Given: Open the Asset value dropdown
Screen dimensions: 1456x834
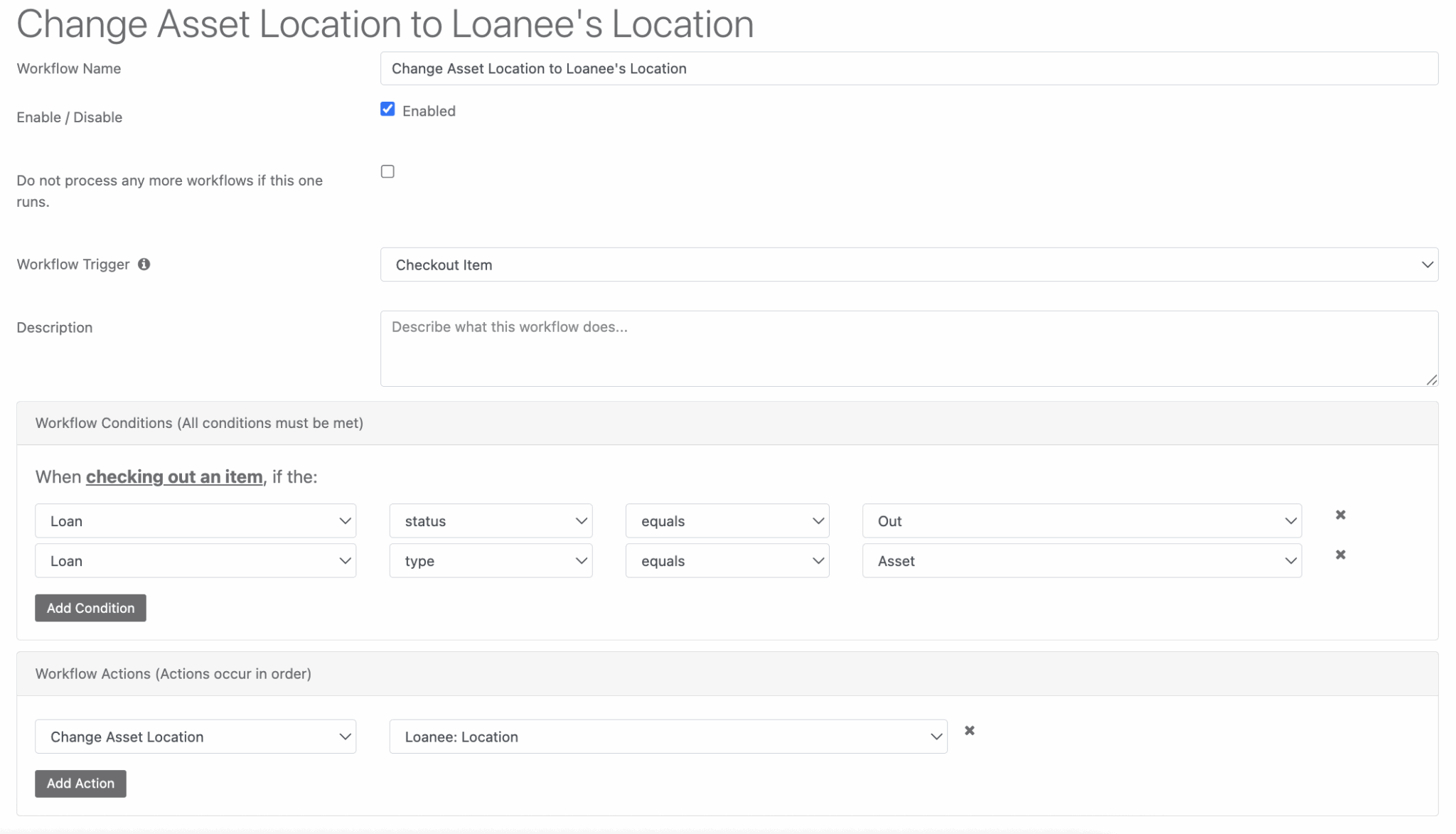Looking at the screenshot, I should (x=1080, y=560).
